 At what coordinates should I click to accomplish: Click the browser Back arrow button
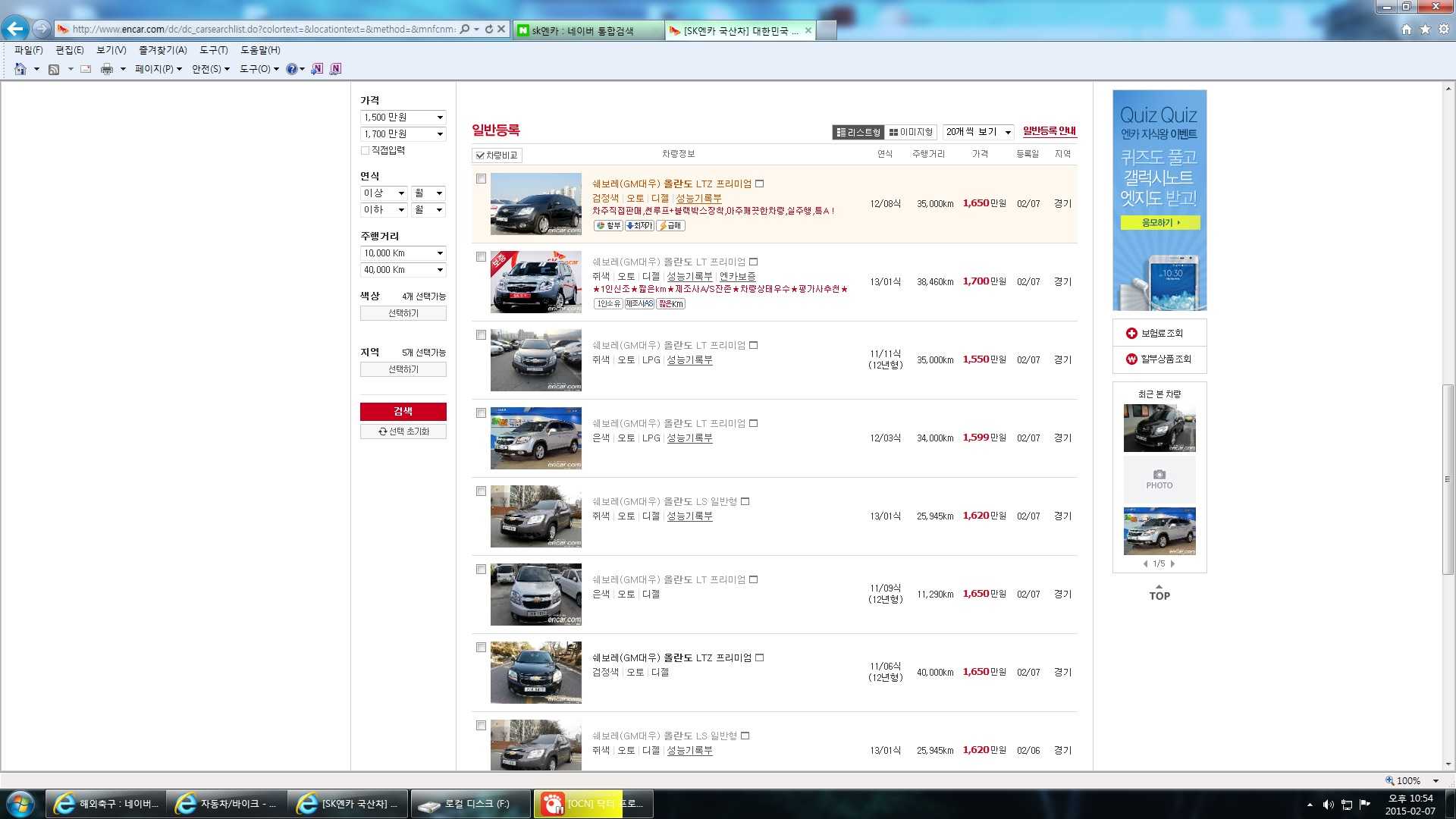pos(15,29)
